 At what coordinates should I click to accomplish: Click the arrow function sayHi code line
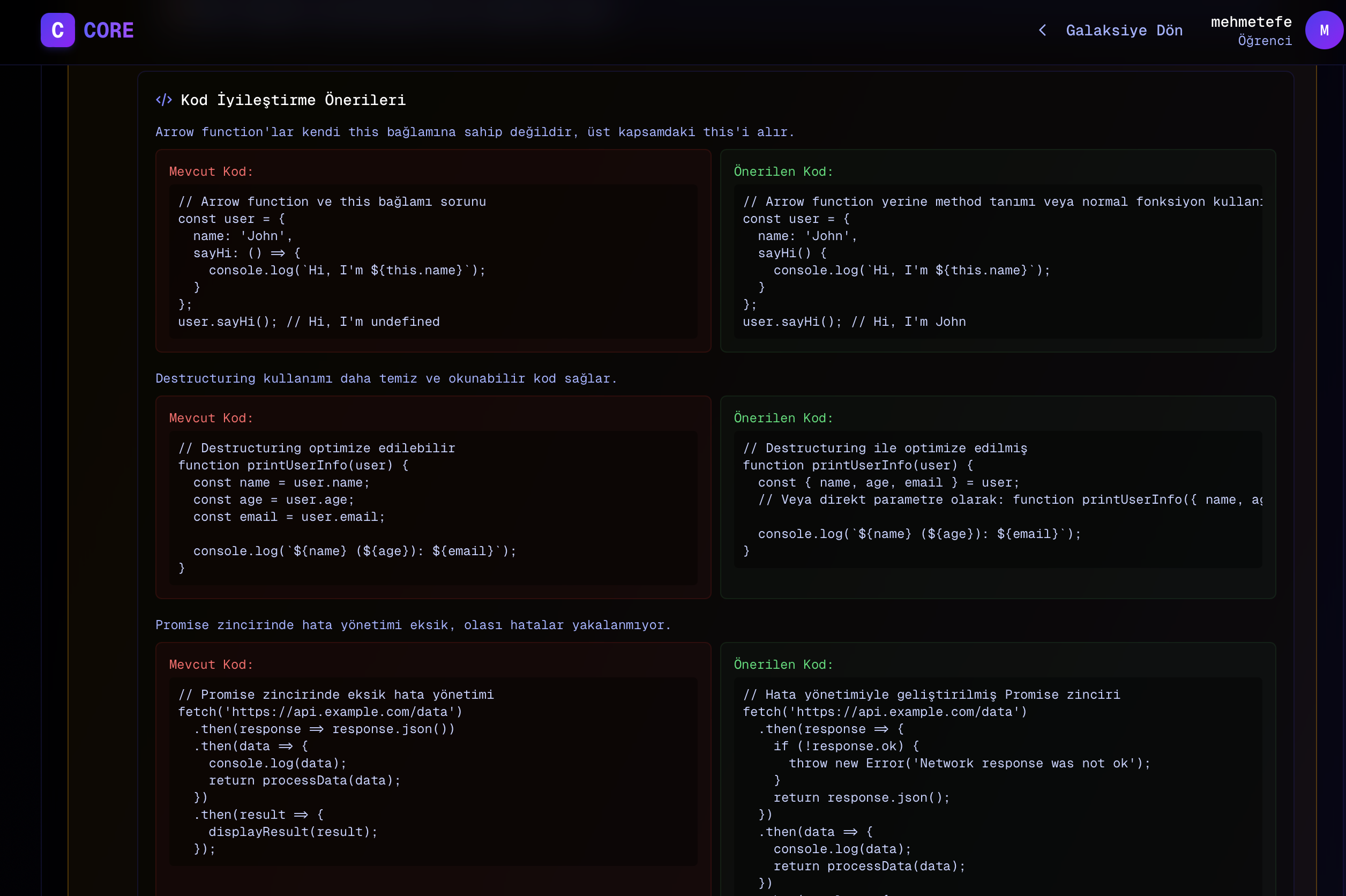(x=246, y=253)
